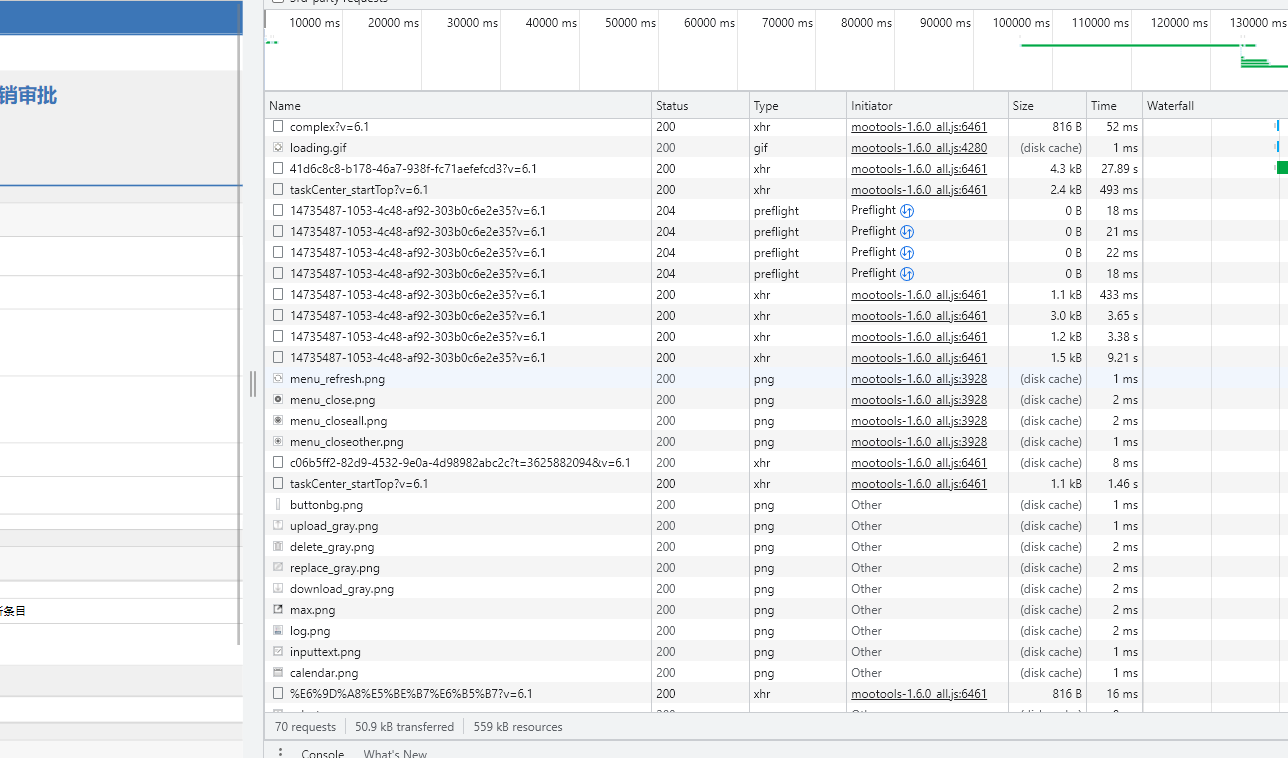Open the drawer's three-dot menu
Screen dimensions: 1288x758
pos(280,753)
